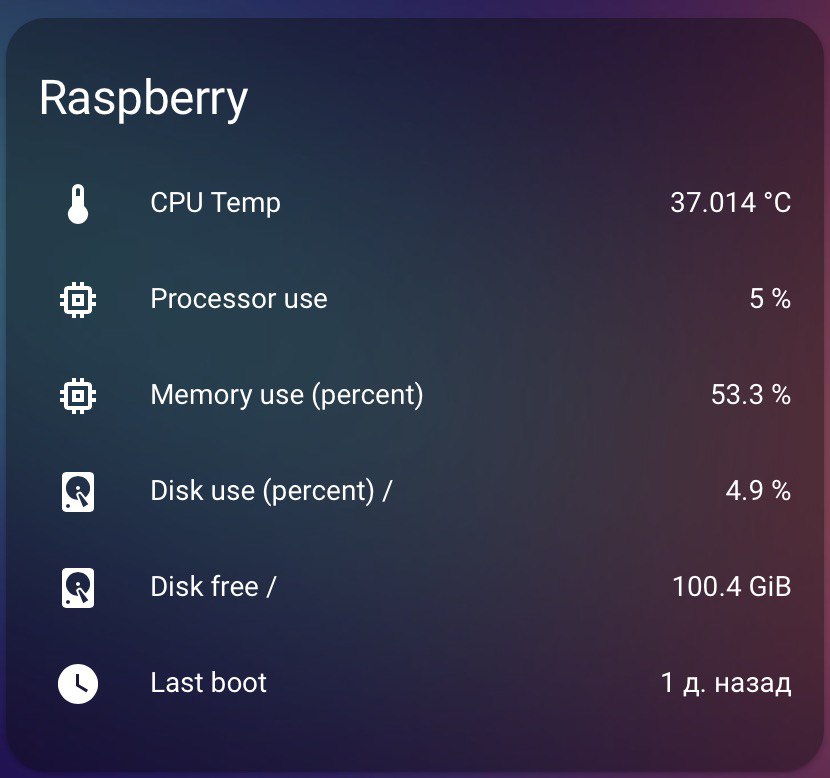830x778 pixels.
Task: Click the 4.9 % disk use value
Action: [x=757, y=491]
